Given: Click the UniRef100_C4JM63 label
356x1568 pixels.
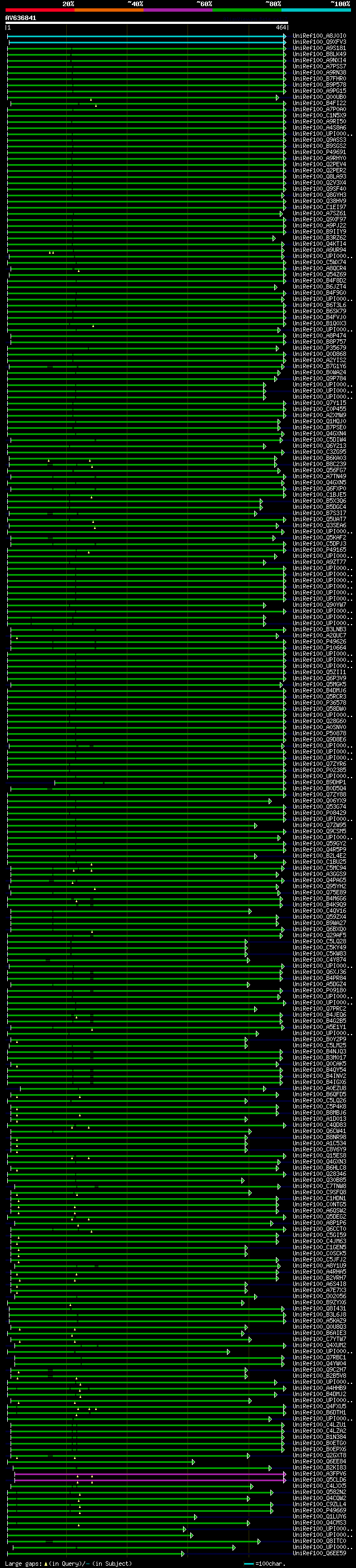Looking at the screenshot, I should coord(319,1240).
